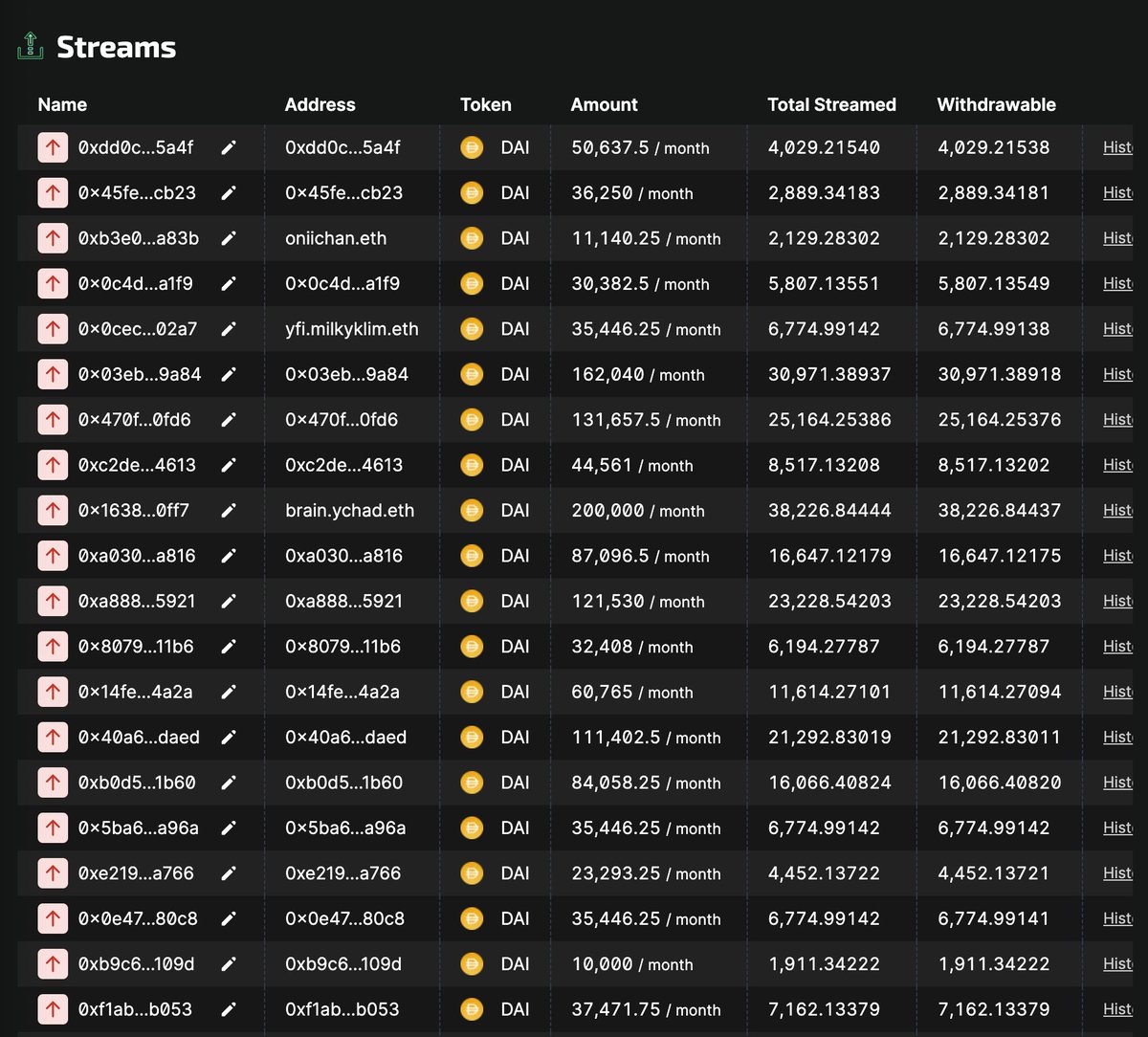The image size is (1148, 1037).
Task: Click the red arrow icon for 0x03eb...9a84 stream
Action: tap(53, 374)
